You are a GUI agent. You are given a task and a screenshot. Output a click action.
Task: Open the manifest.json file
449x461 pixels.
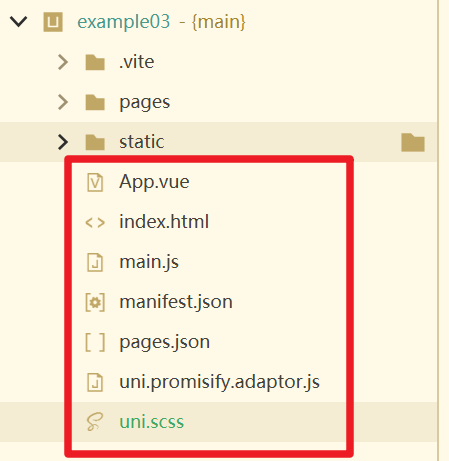pos(176,302)
